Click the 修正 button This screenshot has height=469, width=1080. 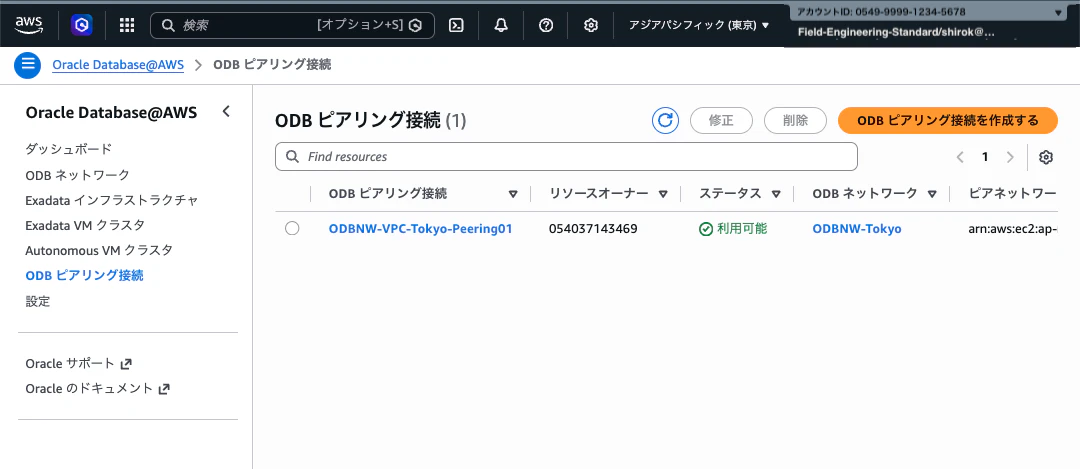(721, 121)
